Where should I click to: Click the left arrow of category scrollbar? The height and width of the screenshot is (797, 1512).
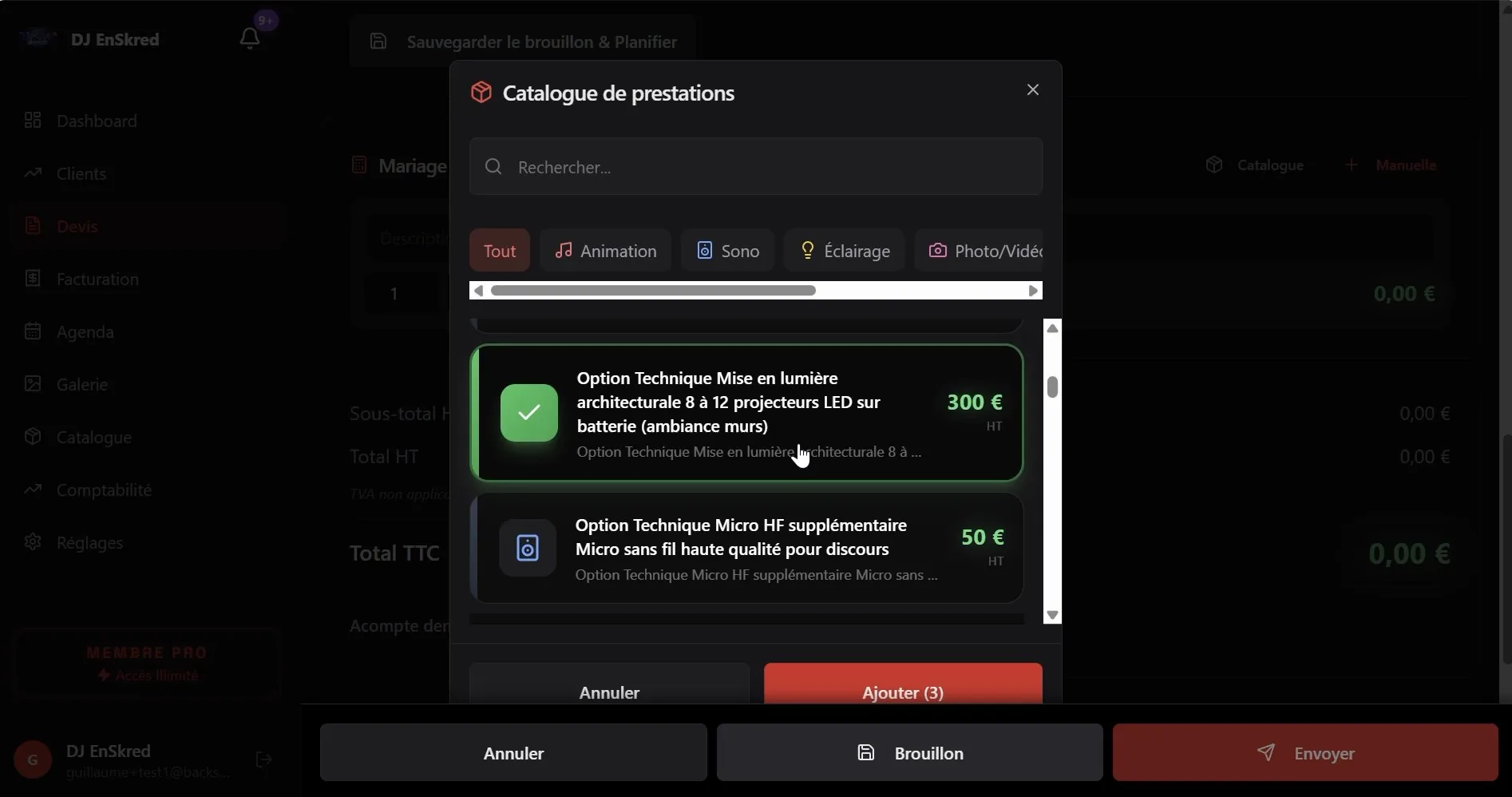(478, 291)
